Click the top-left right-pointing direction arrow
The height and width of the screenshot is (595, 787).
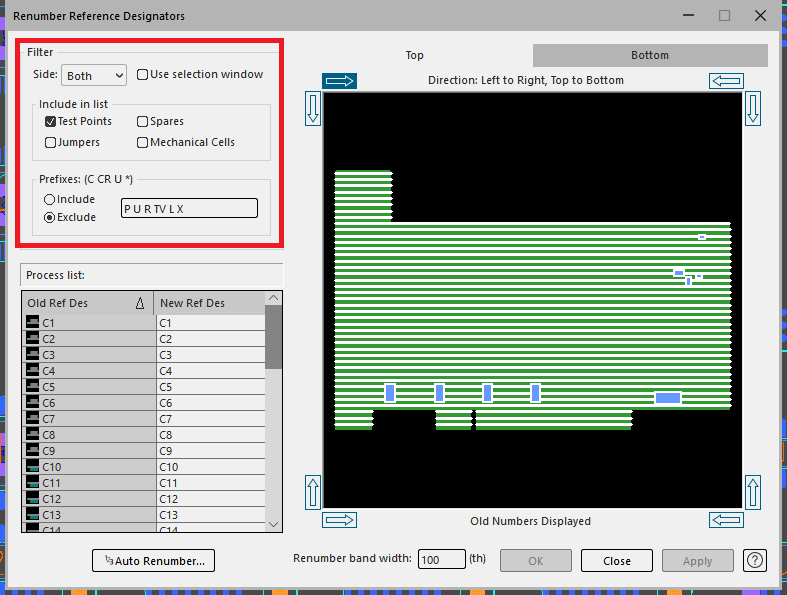click(x=339, y=81)
